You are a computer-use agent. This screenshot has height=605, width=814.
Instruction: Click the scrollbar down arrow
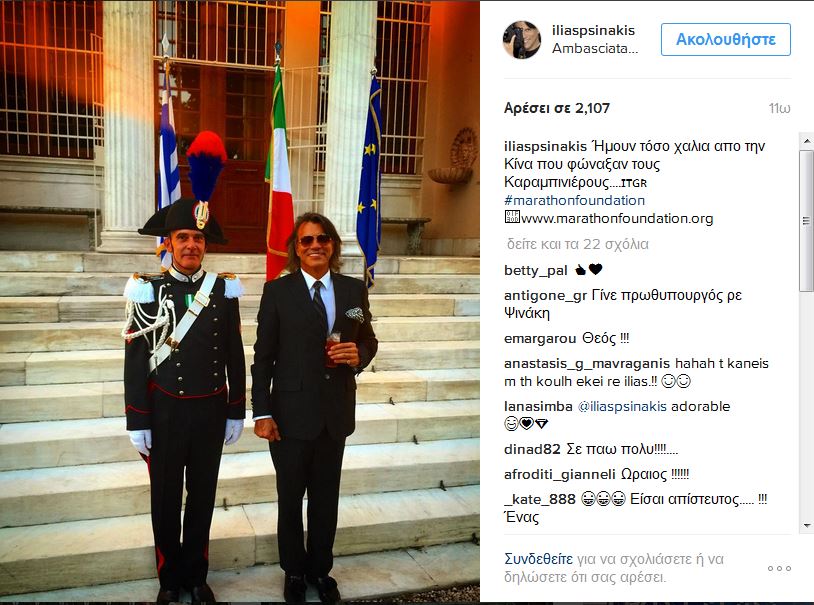pyautogui.click(x=807, y=526)
